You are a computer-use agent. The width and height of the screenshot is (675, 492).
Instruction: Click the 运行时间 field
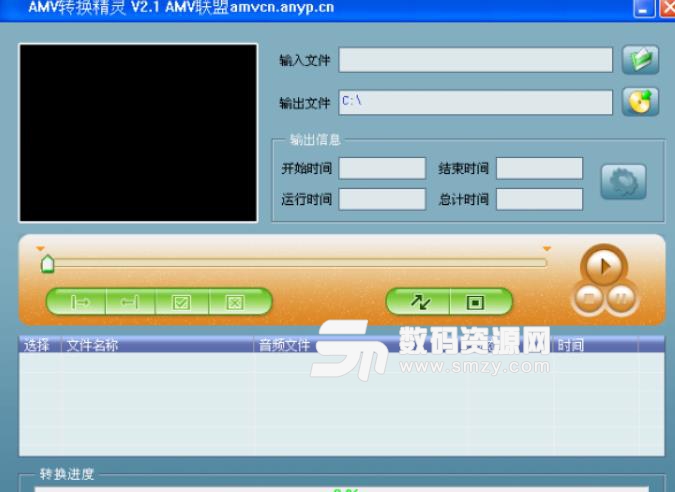382,199
